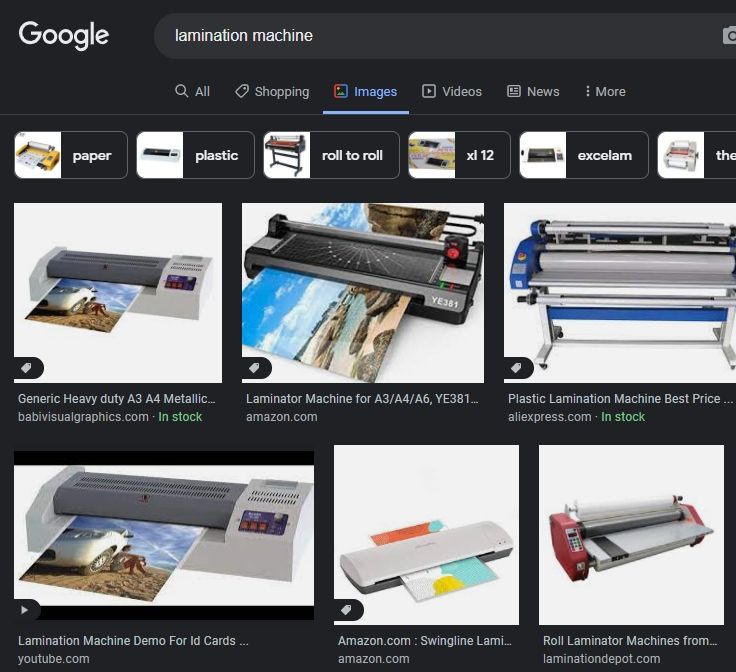The width and height of the screenshot is (736, 672).
Task: Click the search box with 'lamination machine'
Action: coord(445,36)
